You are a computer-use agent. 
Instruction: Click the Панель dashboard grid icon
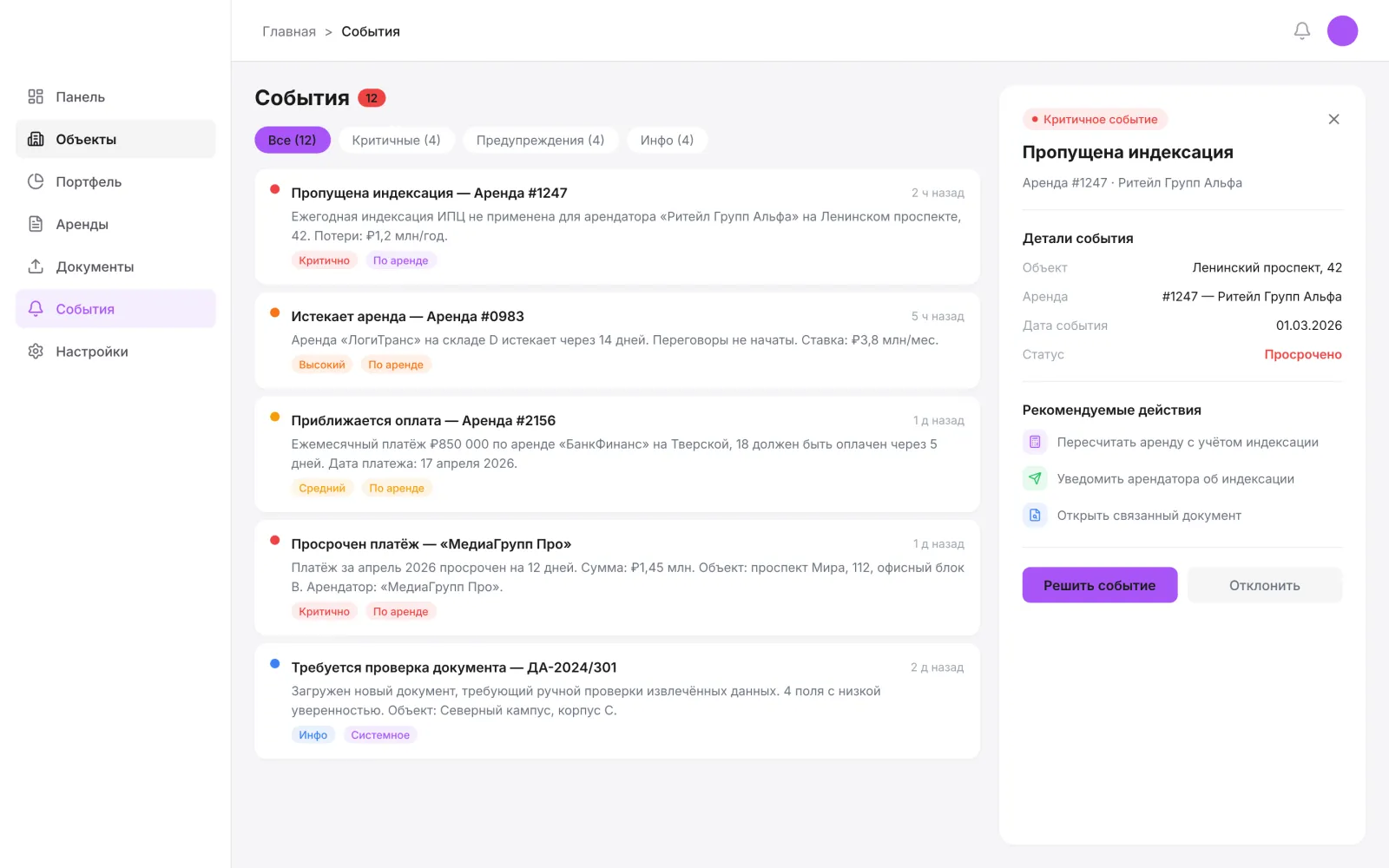click(36, 96)
